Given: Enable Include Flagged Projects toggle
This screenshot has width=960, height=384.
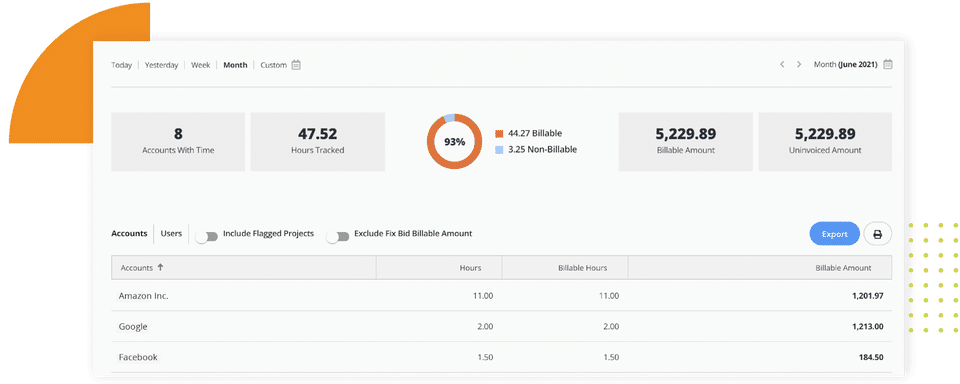Looking at the screenshot, I should point(207,236).
